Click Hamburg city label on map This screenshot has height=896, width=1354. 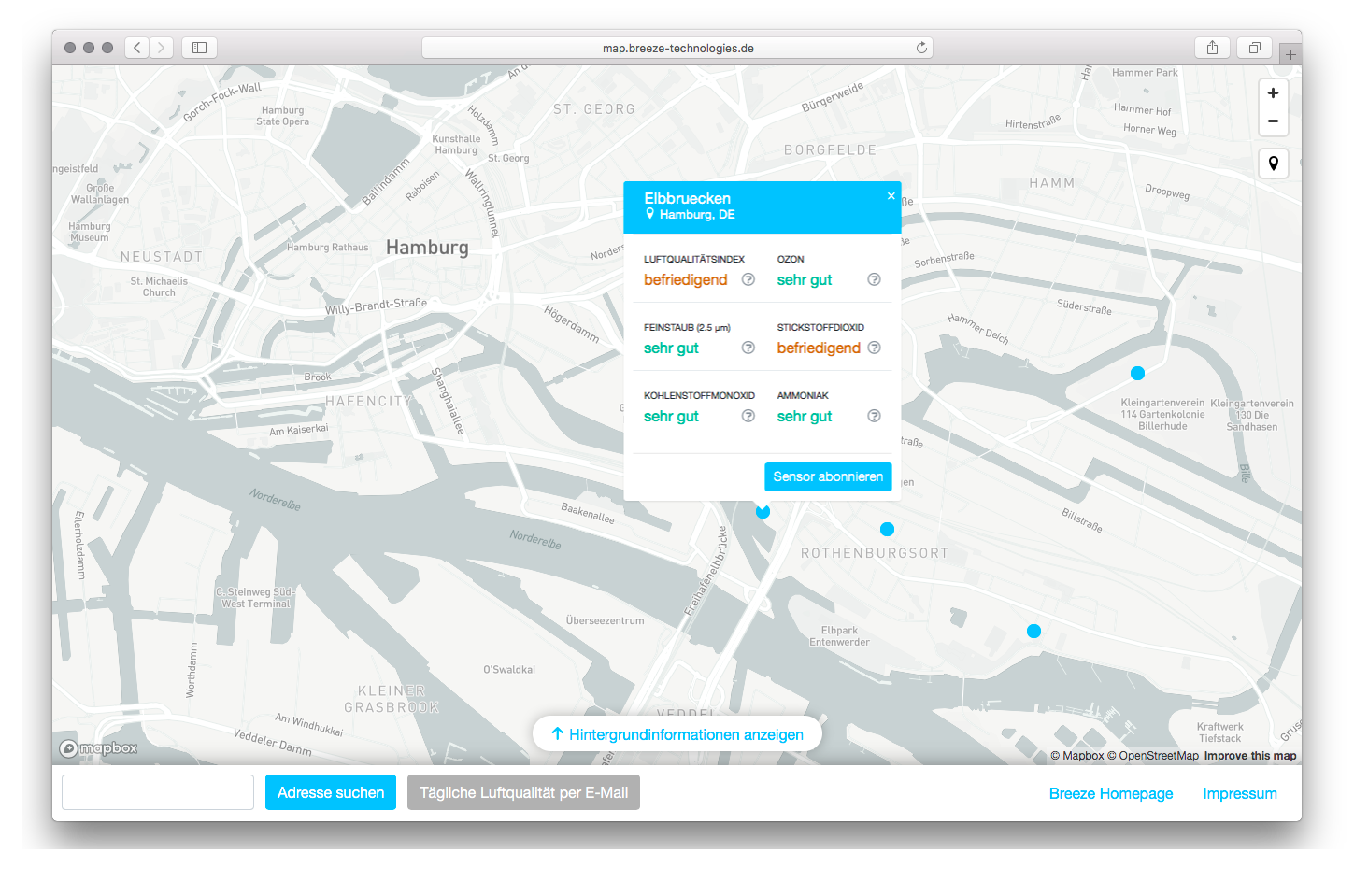(x=427, y=248)
